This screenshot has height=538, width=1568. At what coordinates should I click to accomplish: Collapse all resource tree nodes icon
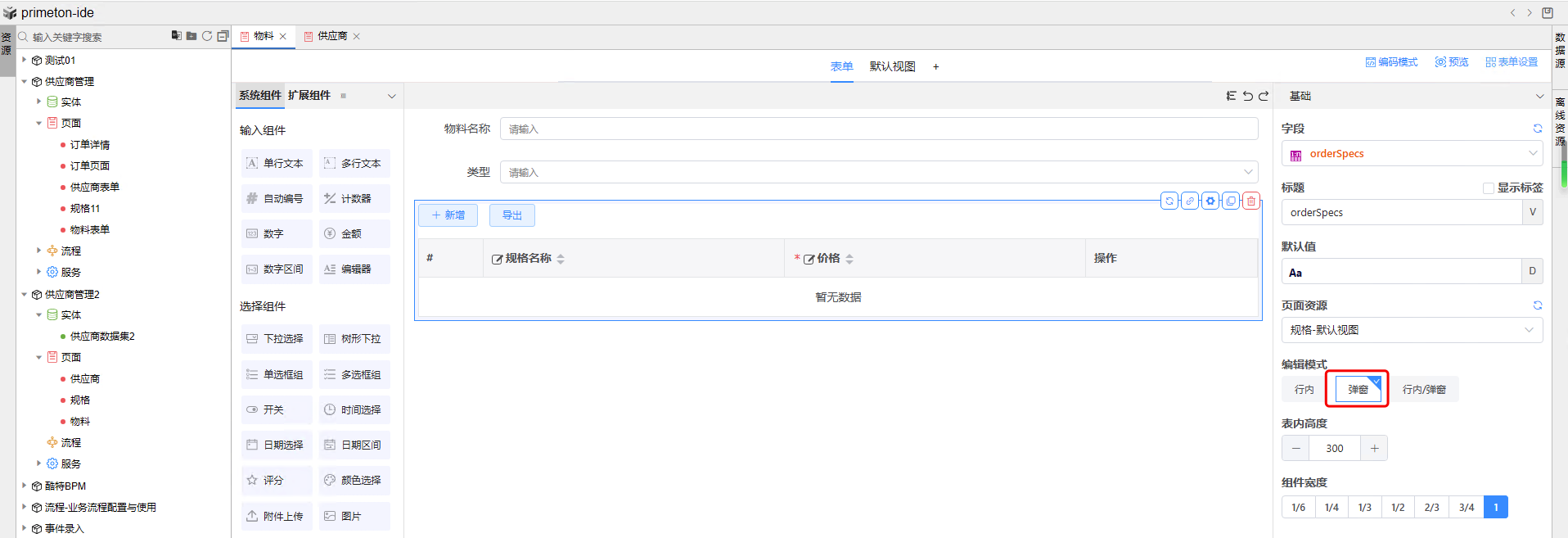coord(223,36)
